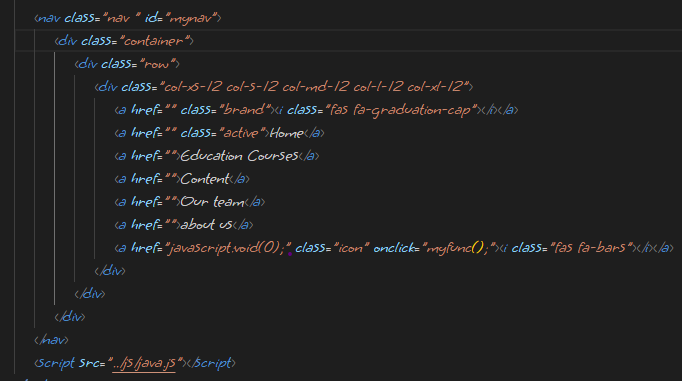Image resolution: width=682 pixels, height=381 pixels.
Task: Click the "brand" class anchor line
Action: click(316, 110)
